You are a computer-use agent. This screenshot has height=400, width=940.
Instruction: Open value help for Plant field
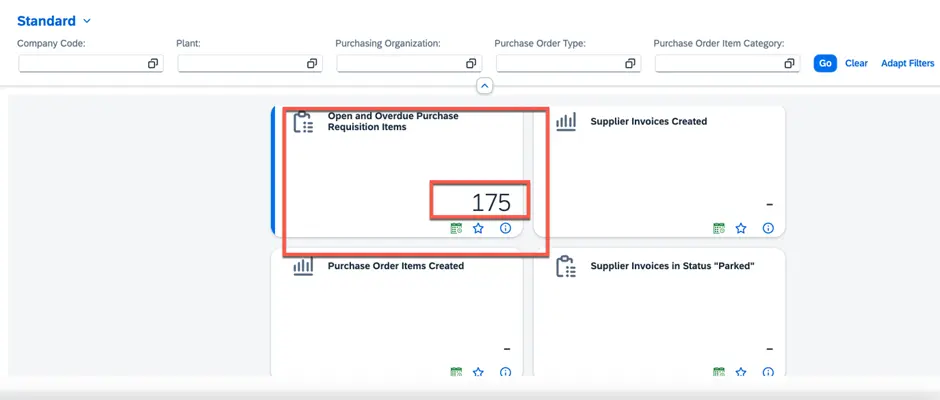tap(312, 64)
